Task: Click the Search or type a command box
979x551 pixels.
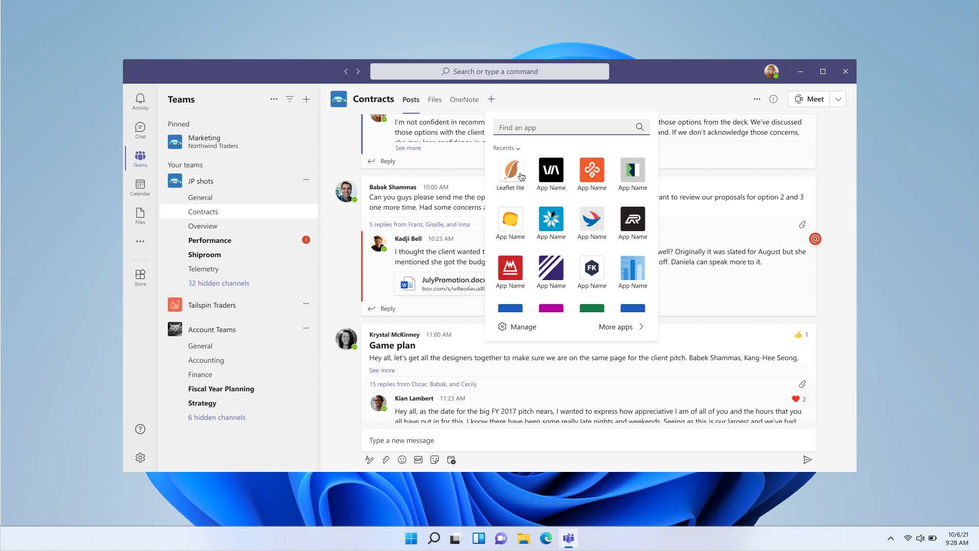Action: pyautogui.click(x=490, y=72)
